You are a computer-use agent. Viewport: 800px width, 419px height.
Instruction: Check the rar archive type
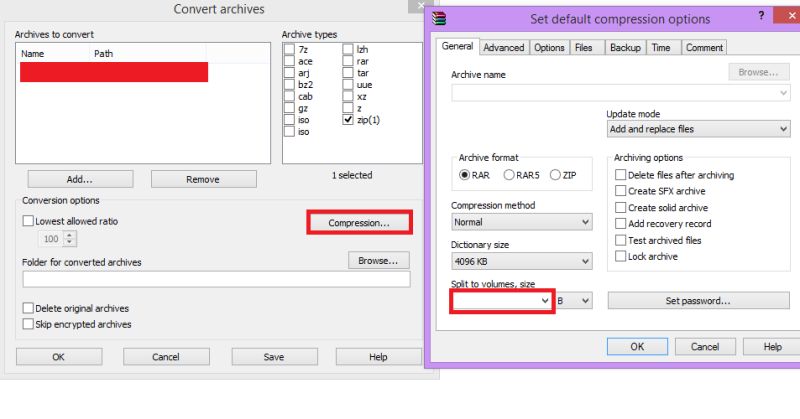348,61
